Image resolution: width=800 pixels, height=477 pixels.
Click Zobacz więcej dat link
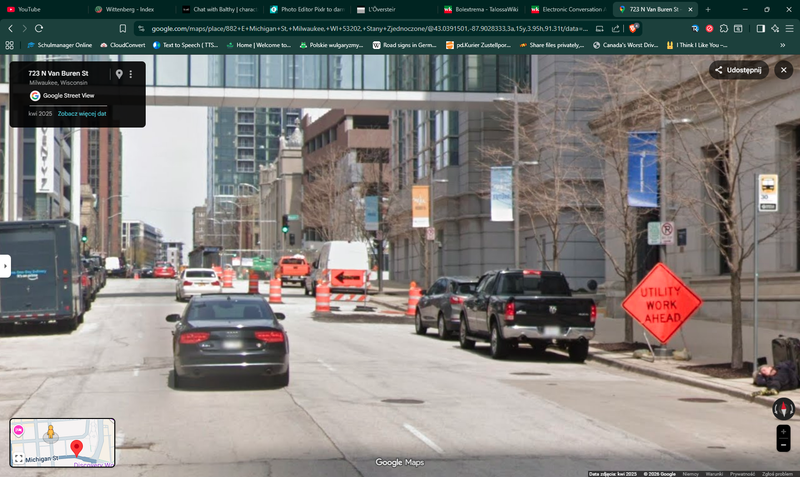pyautogui.click(x=82, y=114)
